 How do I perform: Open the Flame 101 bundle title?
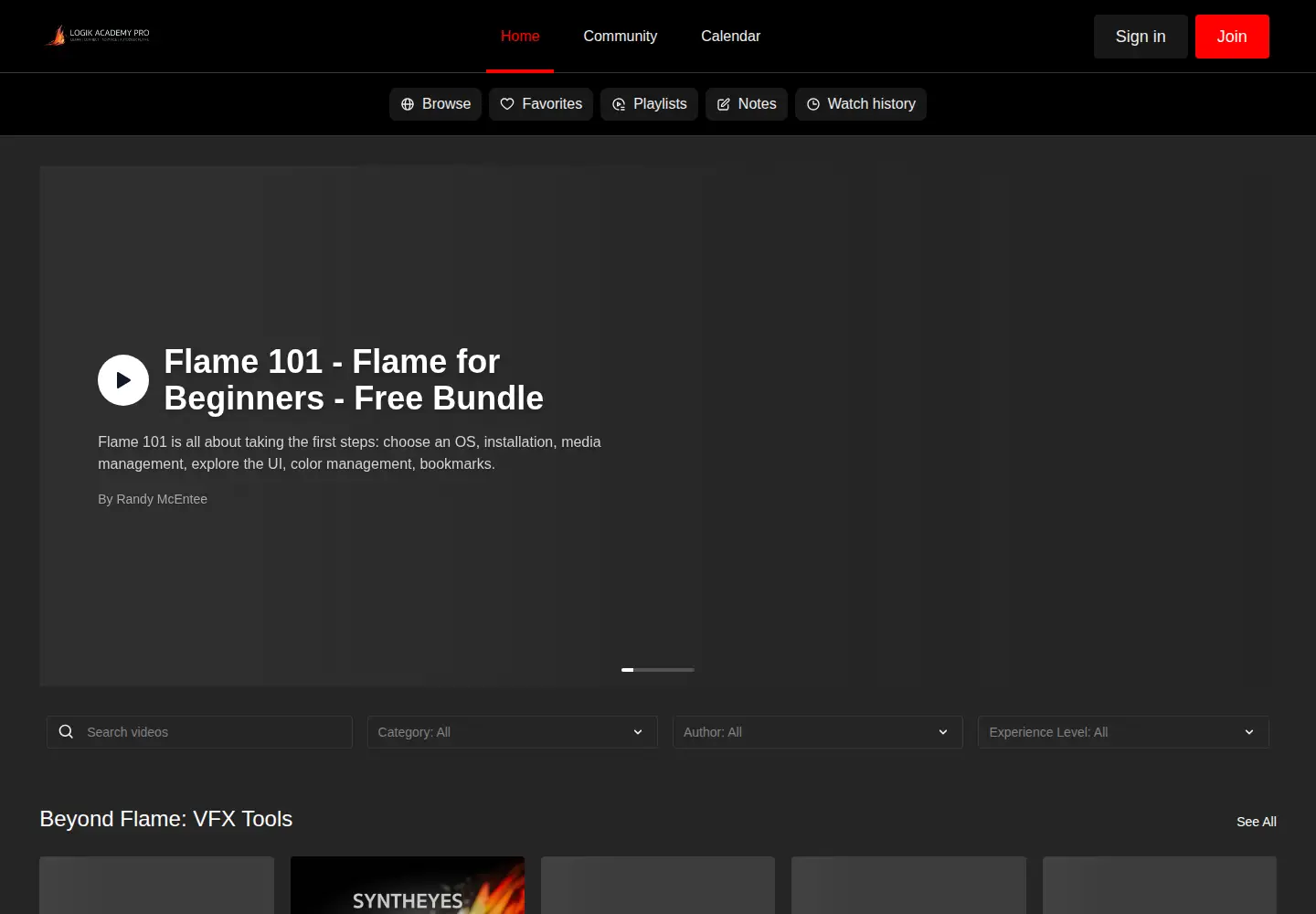354,380
